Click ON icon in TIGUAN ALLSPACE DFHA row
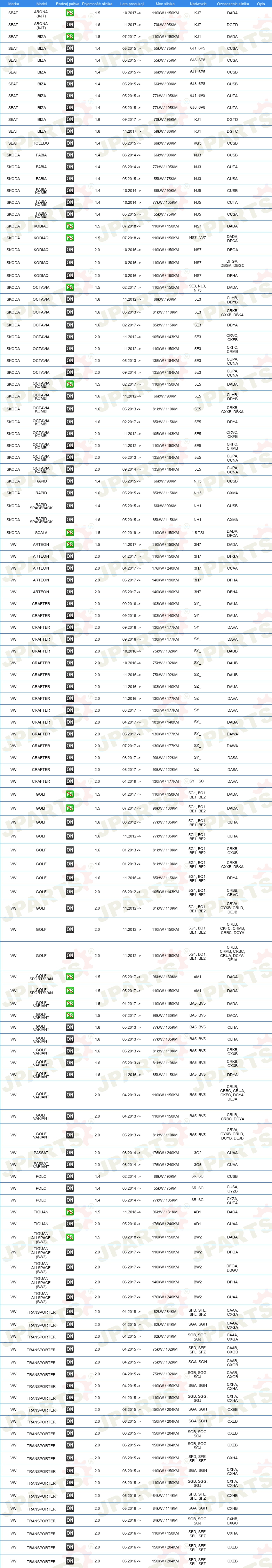Viewport: 272px width, 1568px height. [70, 1282]
